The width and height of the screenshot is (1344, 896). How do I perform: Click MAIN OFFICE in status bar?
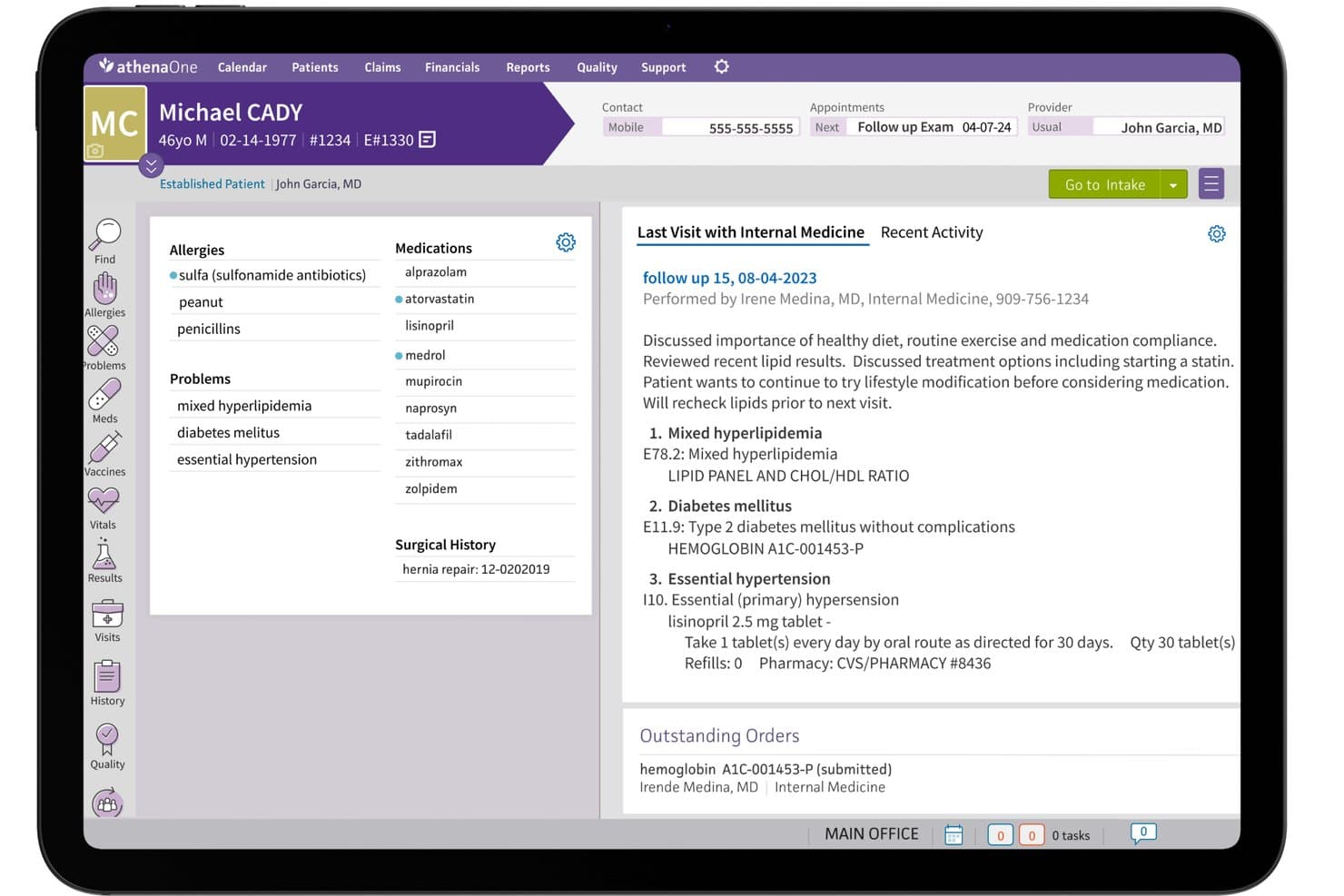(872, 833)
